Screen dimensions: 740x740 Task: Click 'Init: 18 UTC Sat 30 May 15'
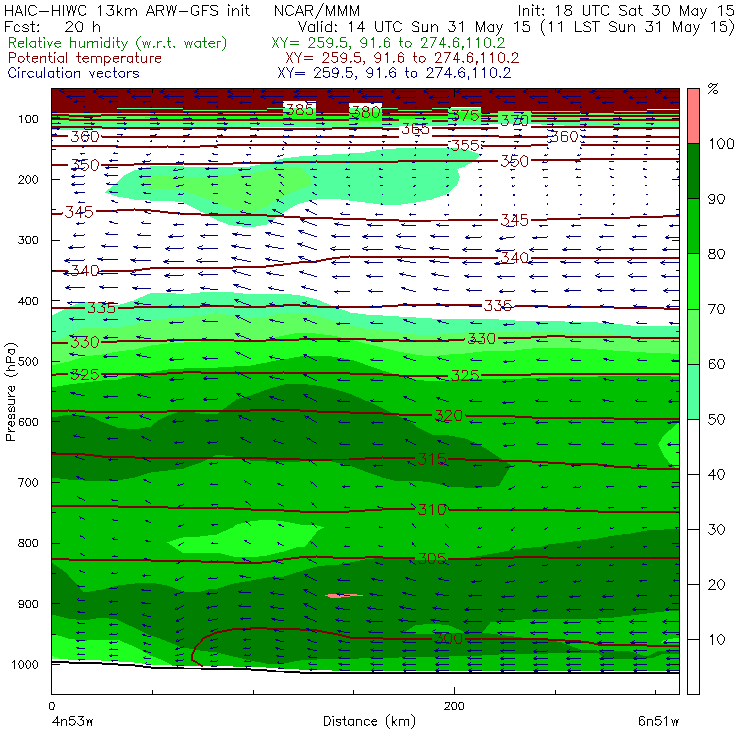tap(626, 10)
